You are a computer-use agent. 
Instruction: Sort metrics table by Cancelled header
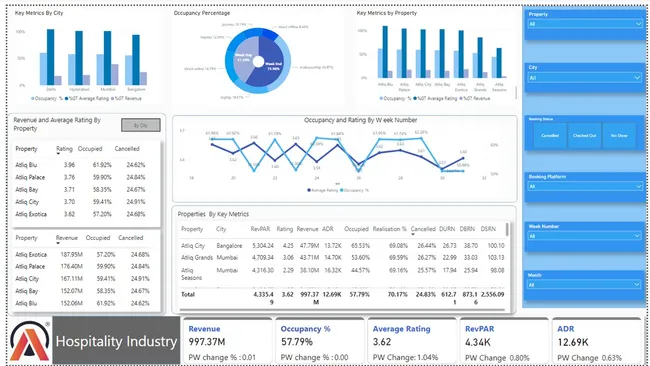tap(423, 229)
